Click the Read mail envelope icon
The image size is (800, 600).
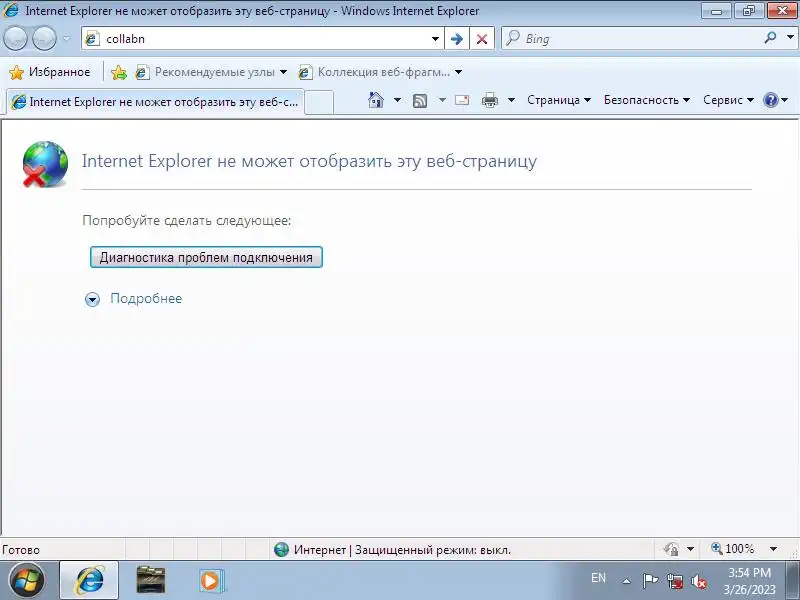click(462, 100)
